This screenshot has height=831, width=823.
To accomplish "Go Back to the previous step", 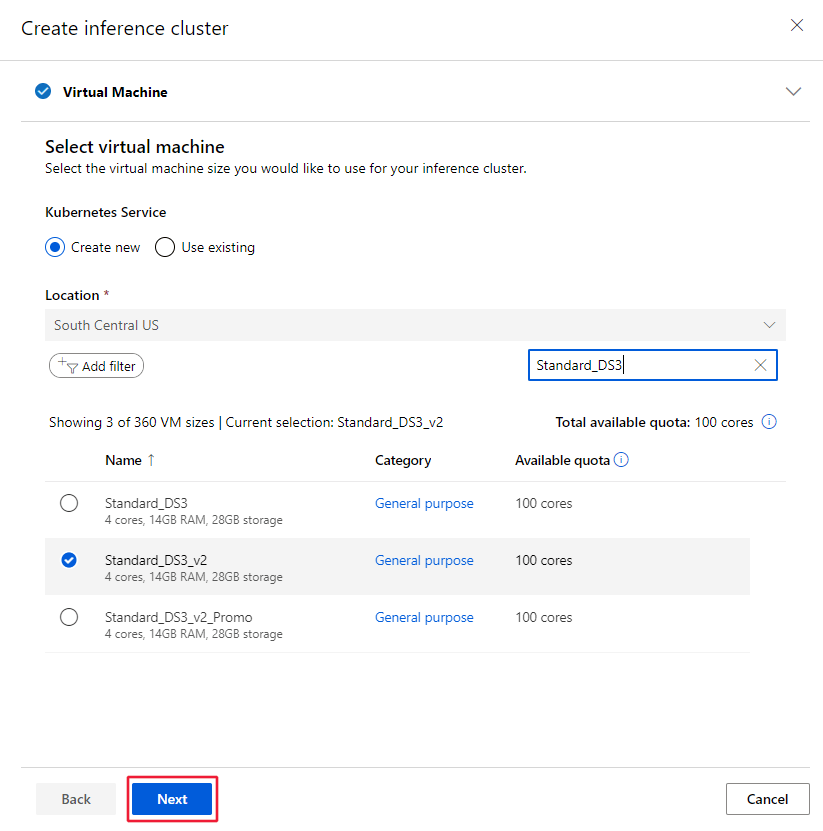I will point(75,798).
